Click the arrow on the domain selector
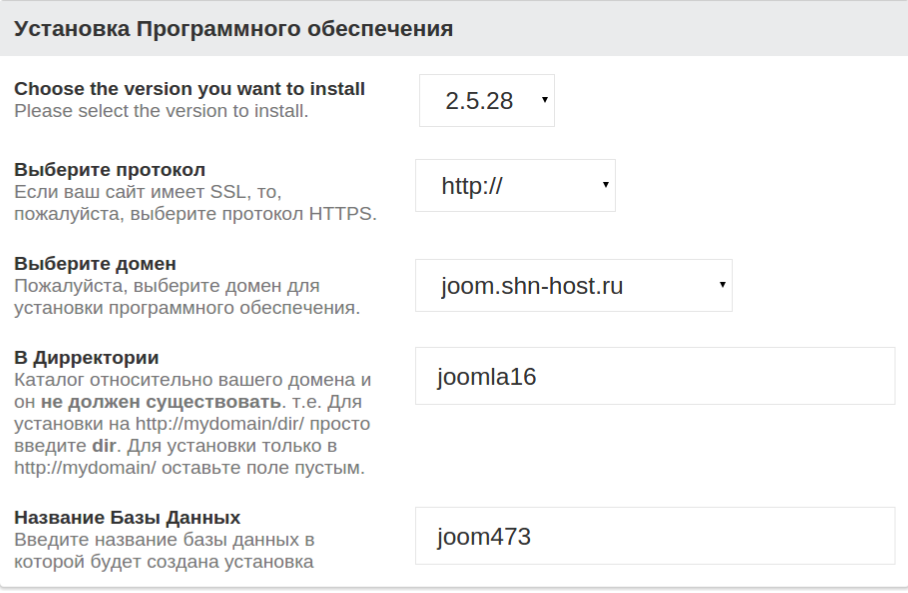This screenshot has height=593, width=908. (721, 286)
